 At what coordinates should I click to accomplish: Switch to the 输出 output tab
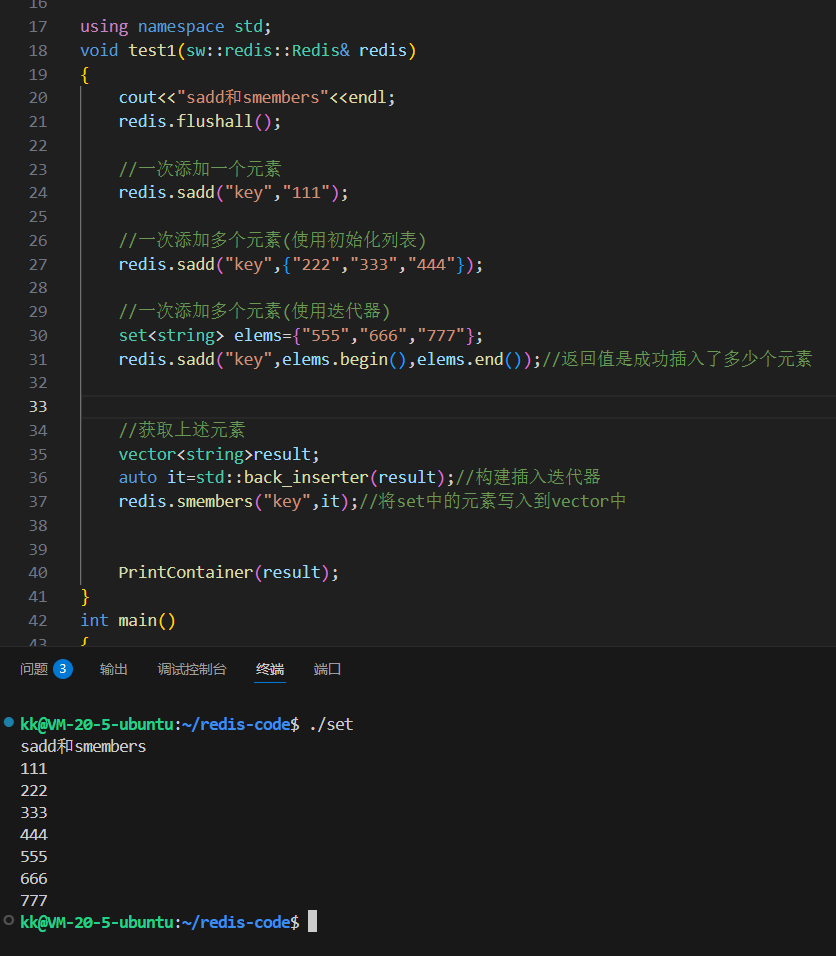coord(114,669)
